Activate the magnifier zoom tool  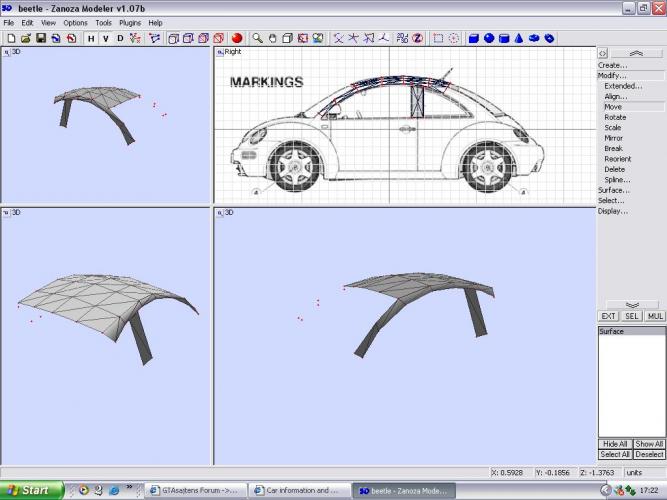coord(257,38)
